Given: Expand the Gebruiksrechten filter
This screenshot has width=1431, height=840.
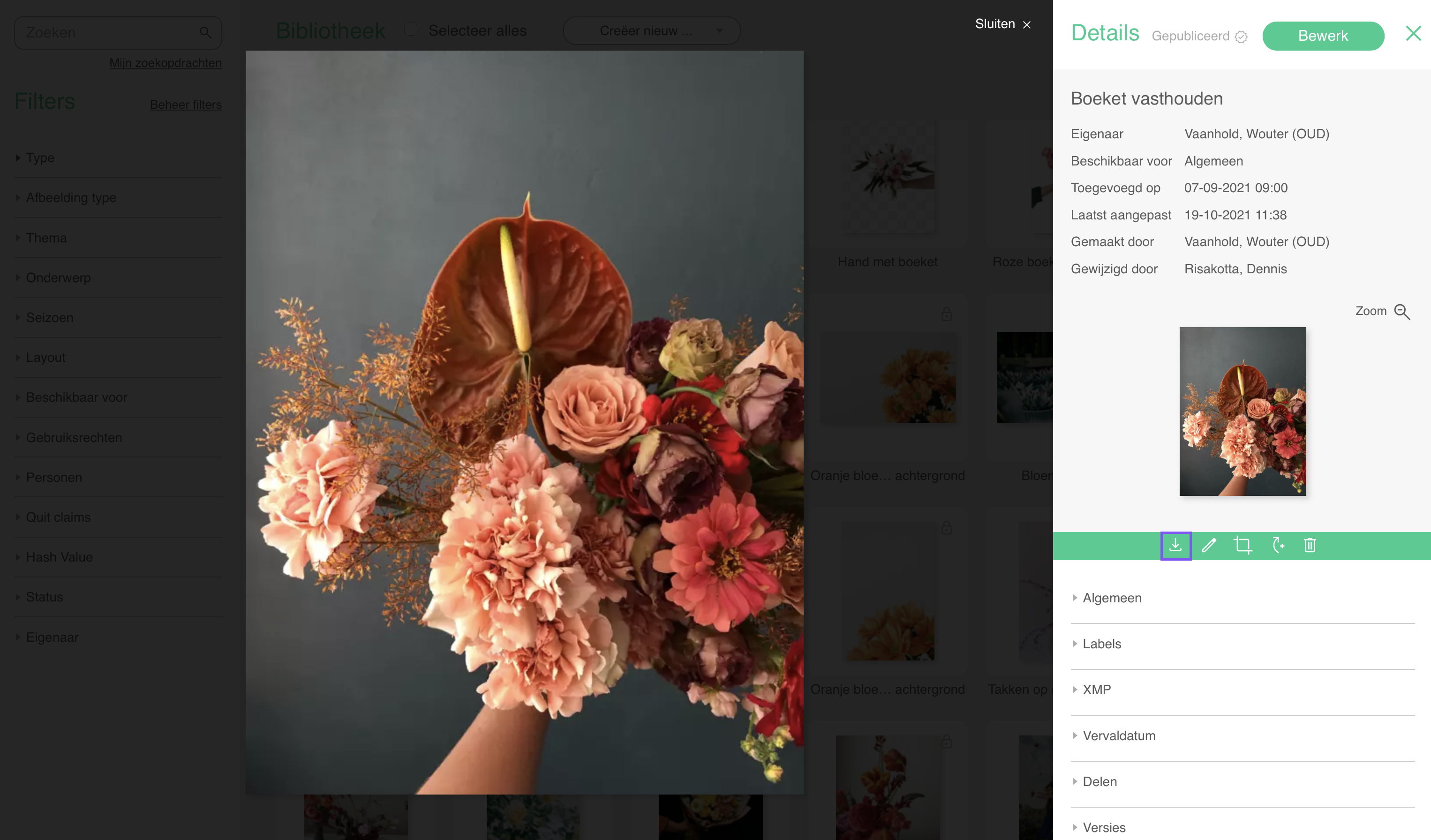Looking at the screenshot, I should click(x=118, y=438).
